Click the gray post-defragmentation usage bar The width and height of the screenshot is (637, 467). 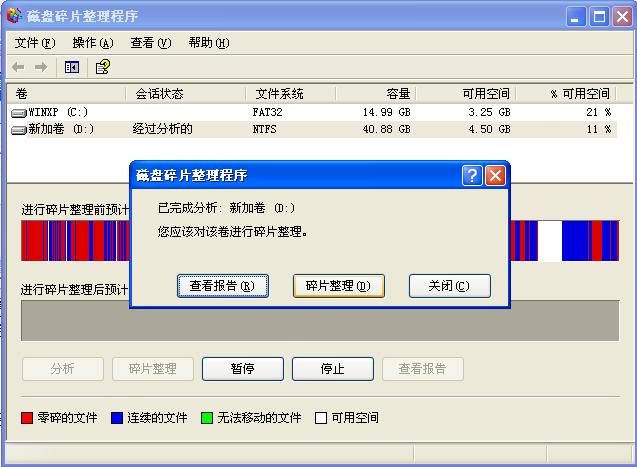320,321
